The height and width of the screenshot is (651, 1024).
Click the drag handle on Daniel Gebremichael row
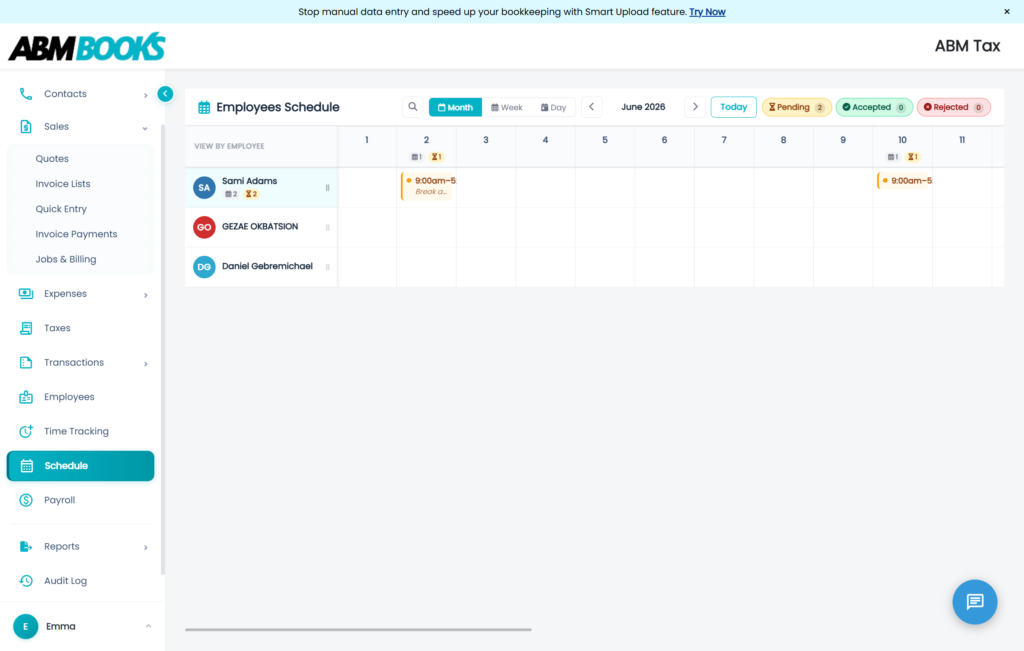[x=327, y=267]
